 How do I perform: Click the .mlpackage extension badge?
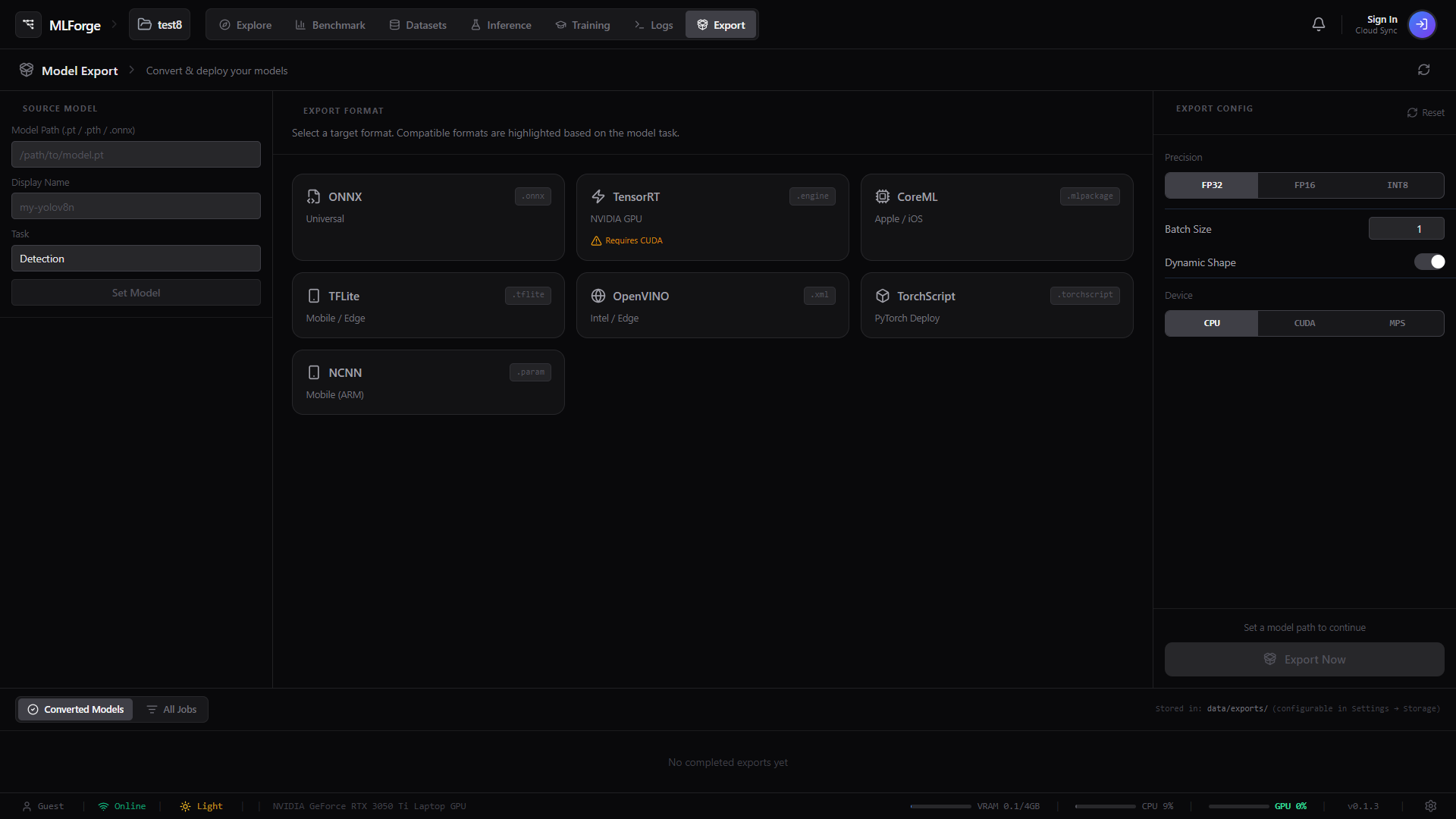coord(1090,196)
